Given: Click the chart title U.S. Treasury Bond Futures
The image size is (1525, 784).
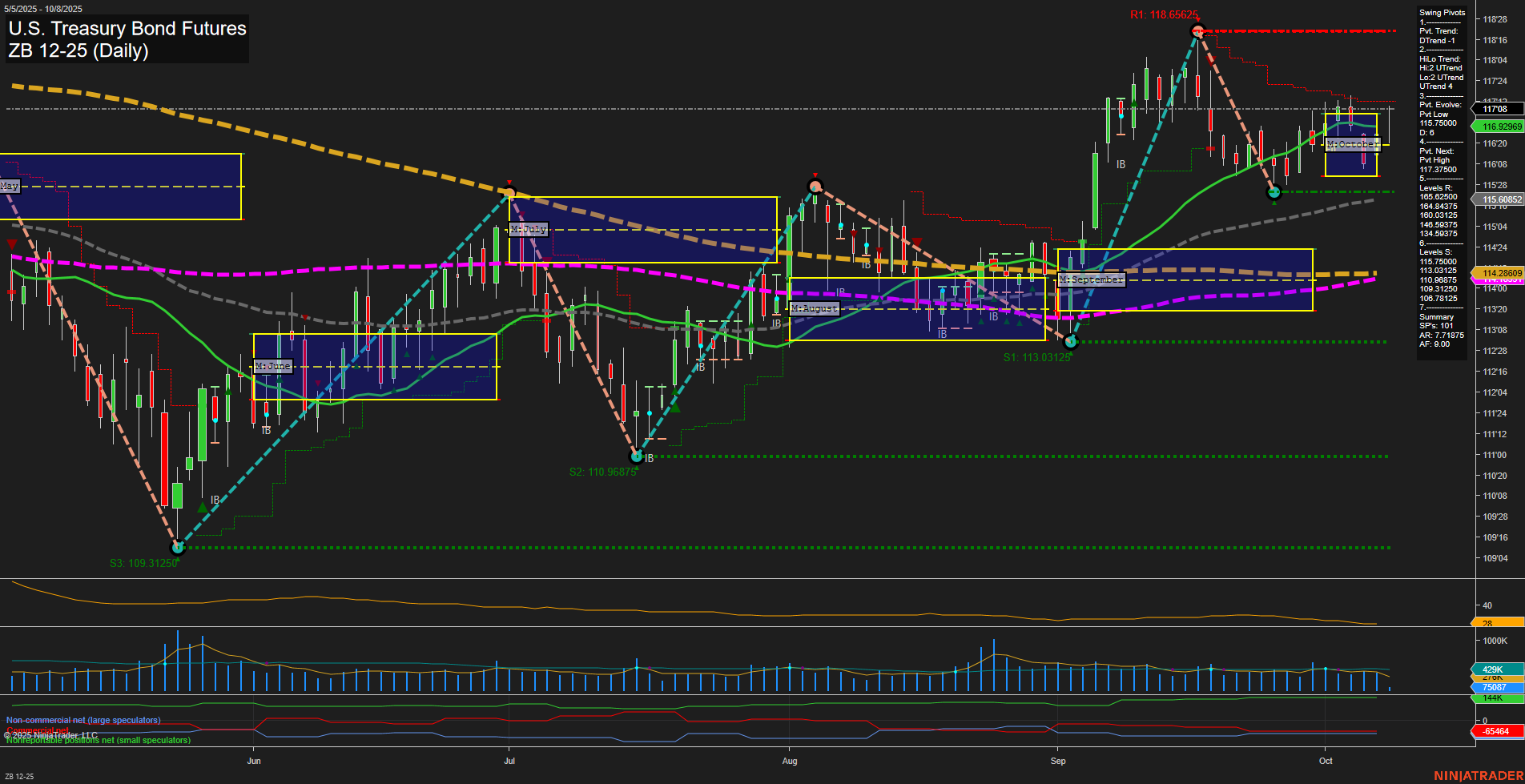Looking at the screenshot, I should click(x=127, y=29).
